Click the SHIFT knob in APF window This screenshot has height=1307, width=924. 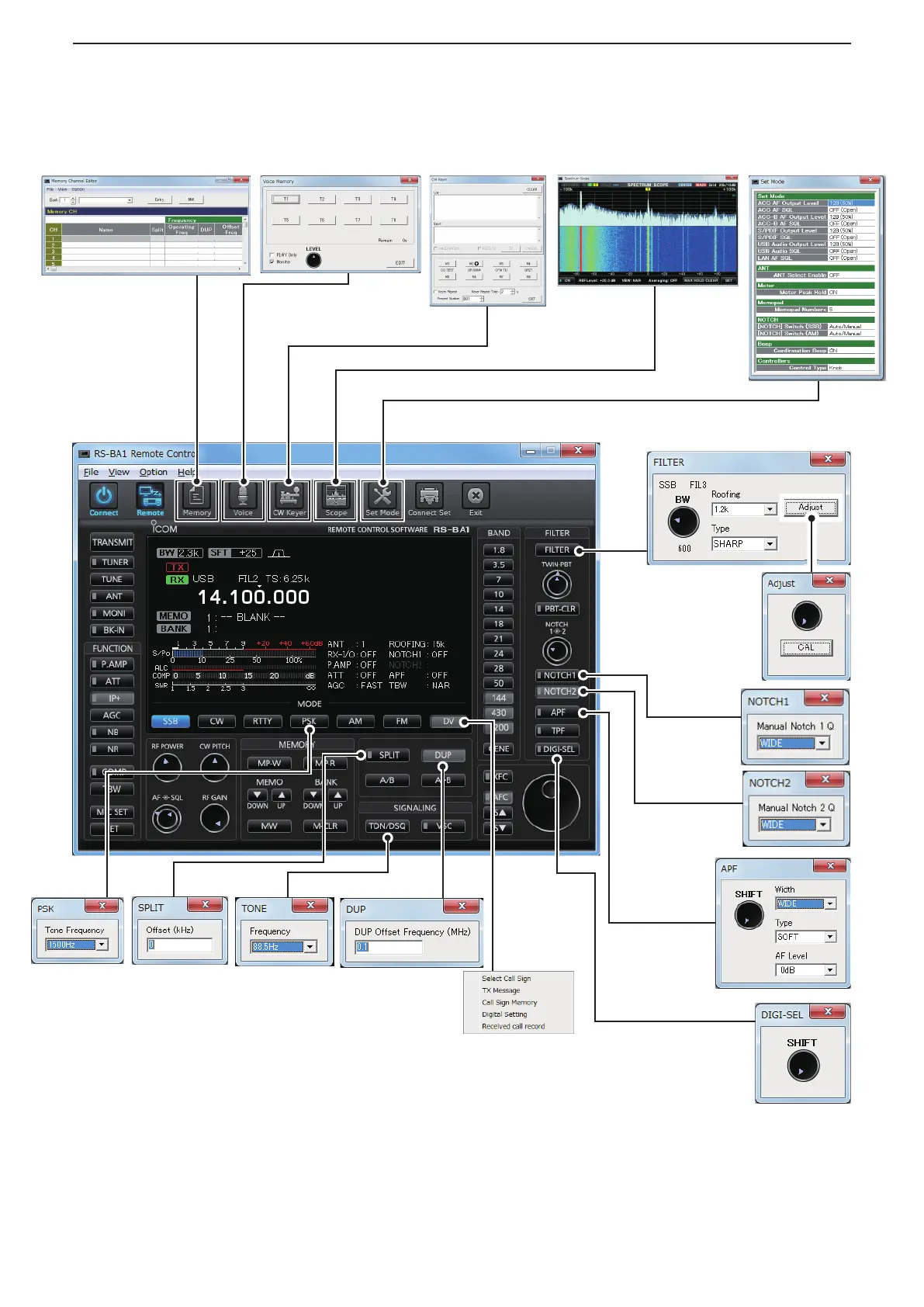click(x=749, y=915)
